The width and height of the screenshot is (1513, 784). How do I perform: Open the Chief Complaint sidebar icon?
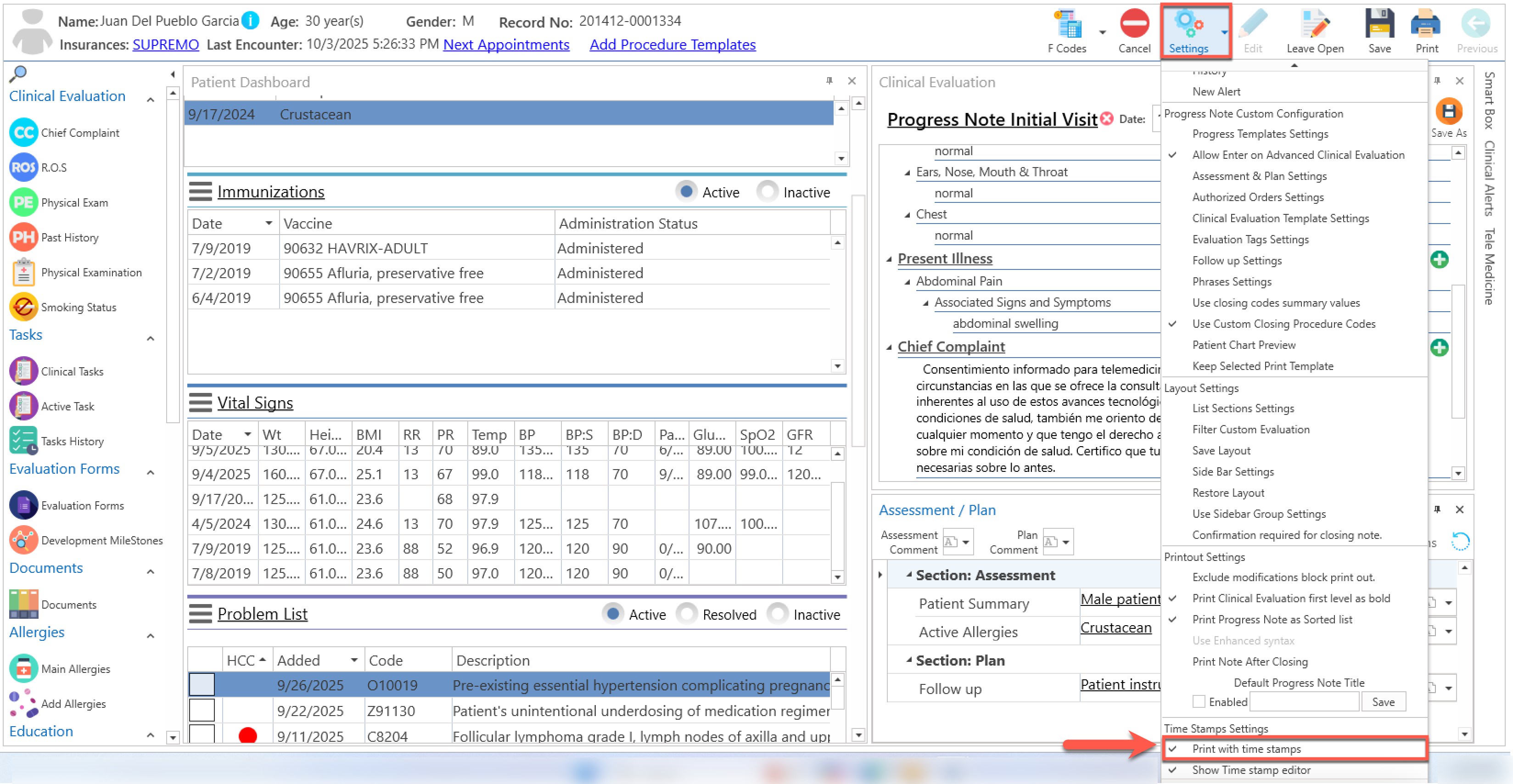(x=23, y=133)
